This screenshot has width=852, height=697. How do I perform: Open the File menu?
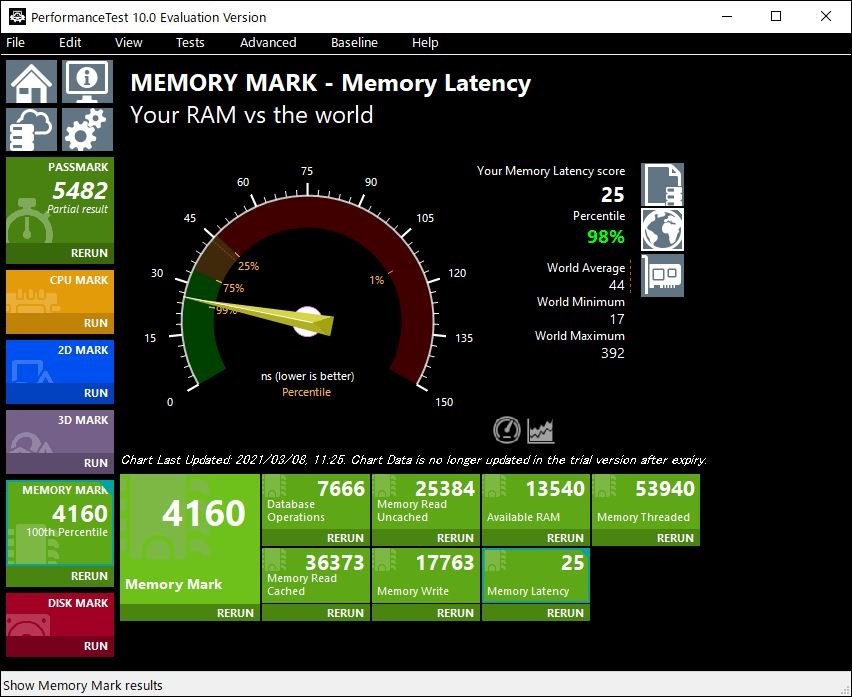pos(15,42)
